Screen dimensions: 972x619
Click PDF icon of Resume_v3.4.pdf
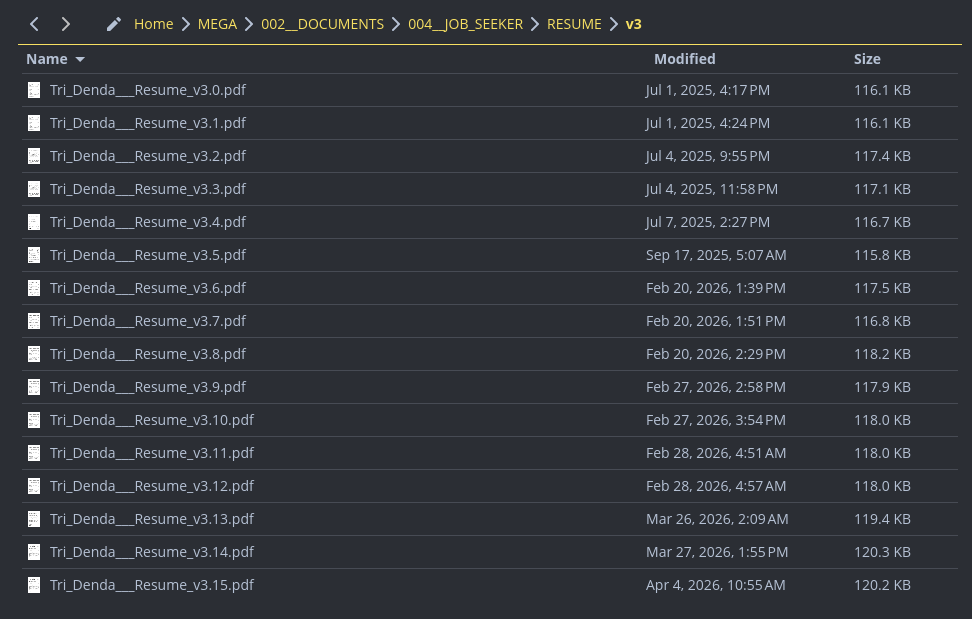34,222
